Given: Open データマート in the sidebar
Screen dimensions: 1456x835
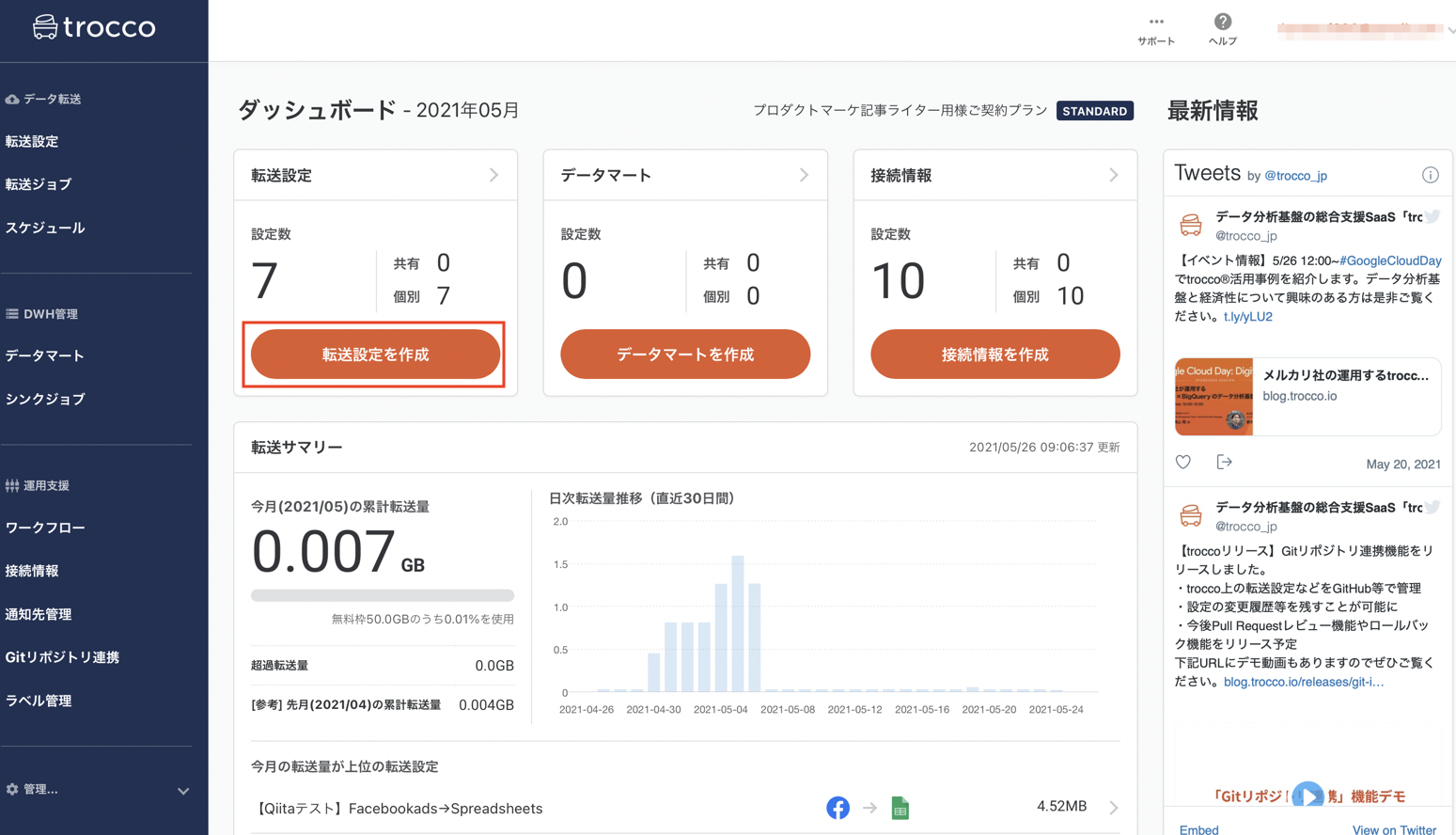Looking at the screenshot, I should [x=45, y=355].
